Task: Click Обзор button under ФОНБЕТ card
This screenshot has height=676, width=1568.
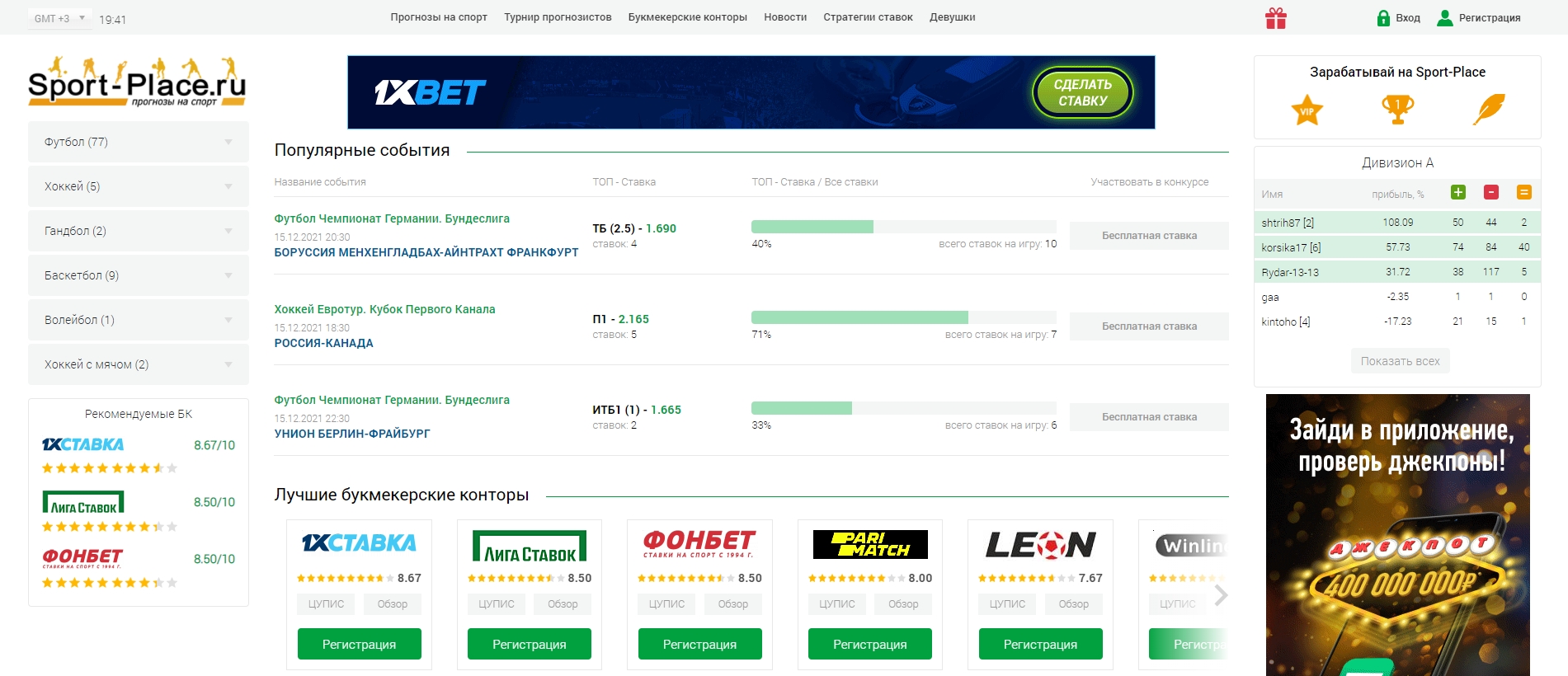Action: tap(732, 604)
